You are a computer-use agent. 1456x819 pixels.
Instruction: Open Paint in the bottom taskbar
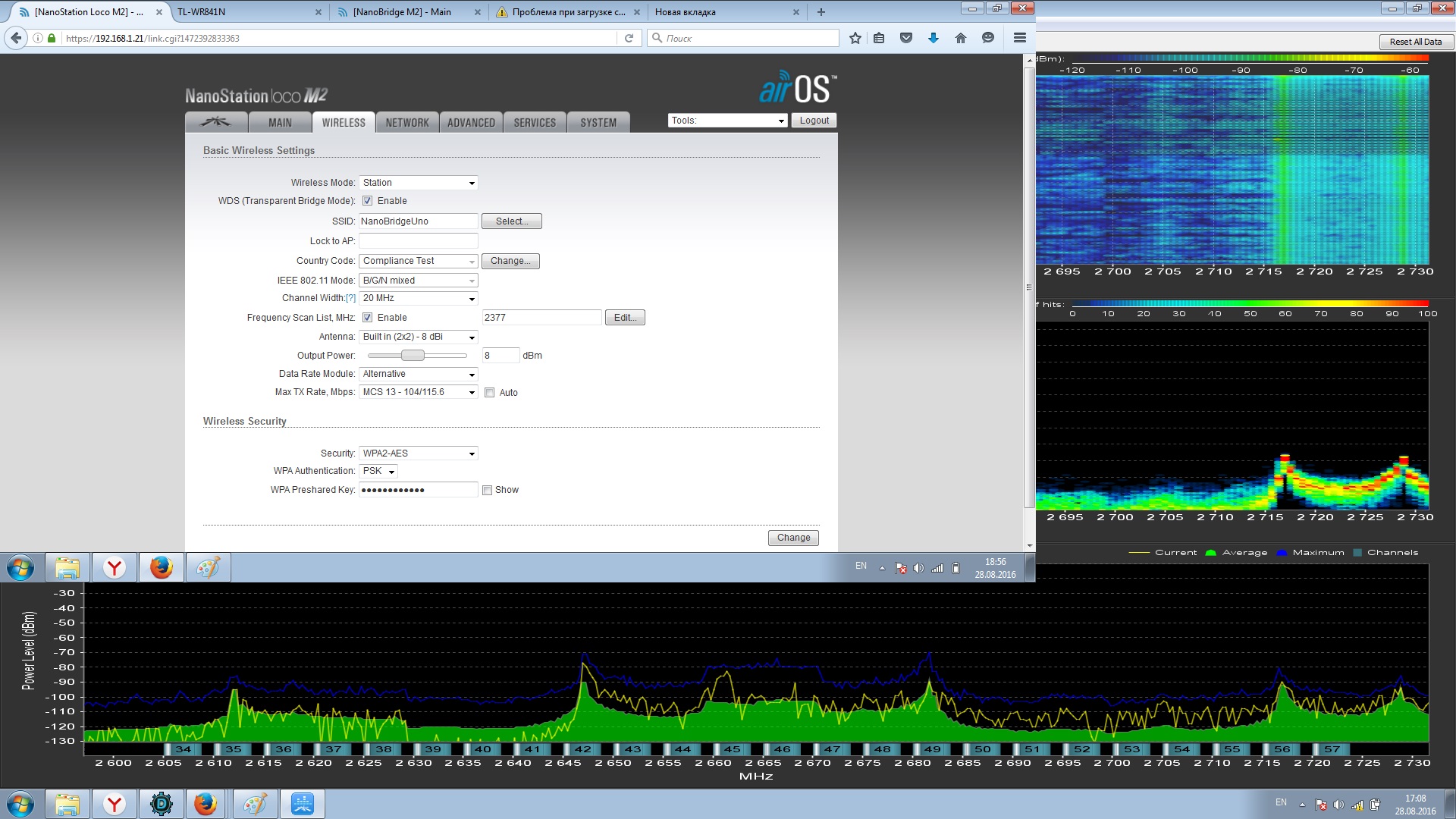[255, 804]
